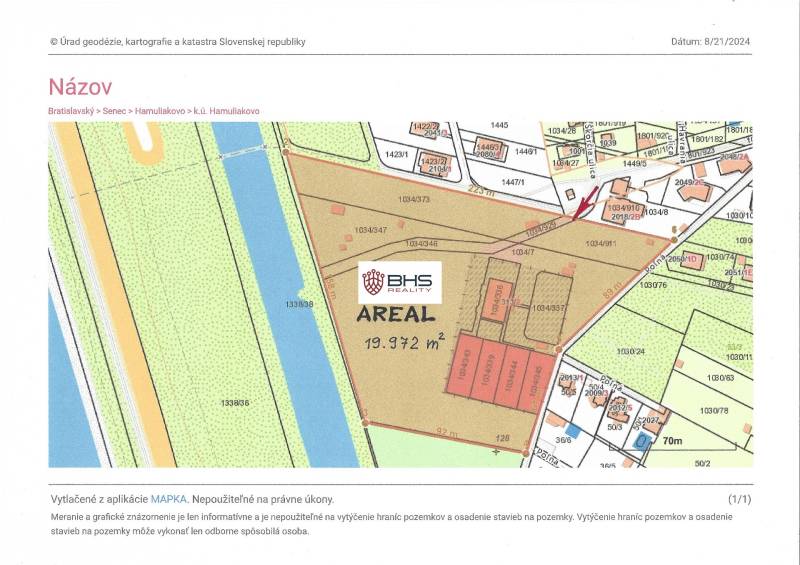Click parcel label 1034/28
800x565 pixels.
(x=562, y=131)
